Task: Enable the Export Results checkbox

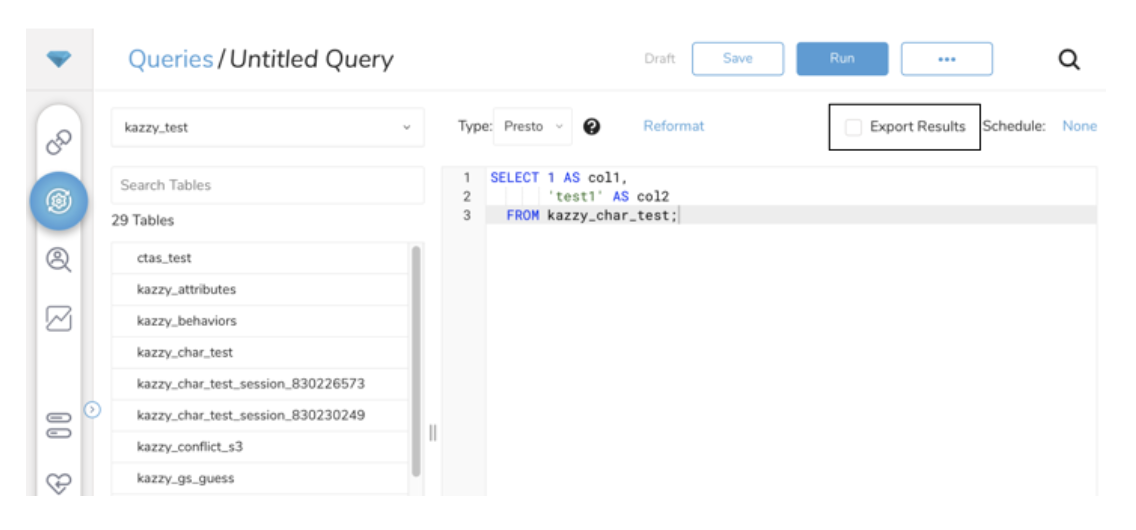Action: click(x=853, y=127)
